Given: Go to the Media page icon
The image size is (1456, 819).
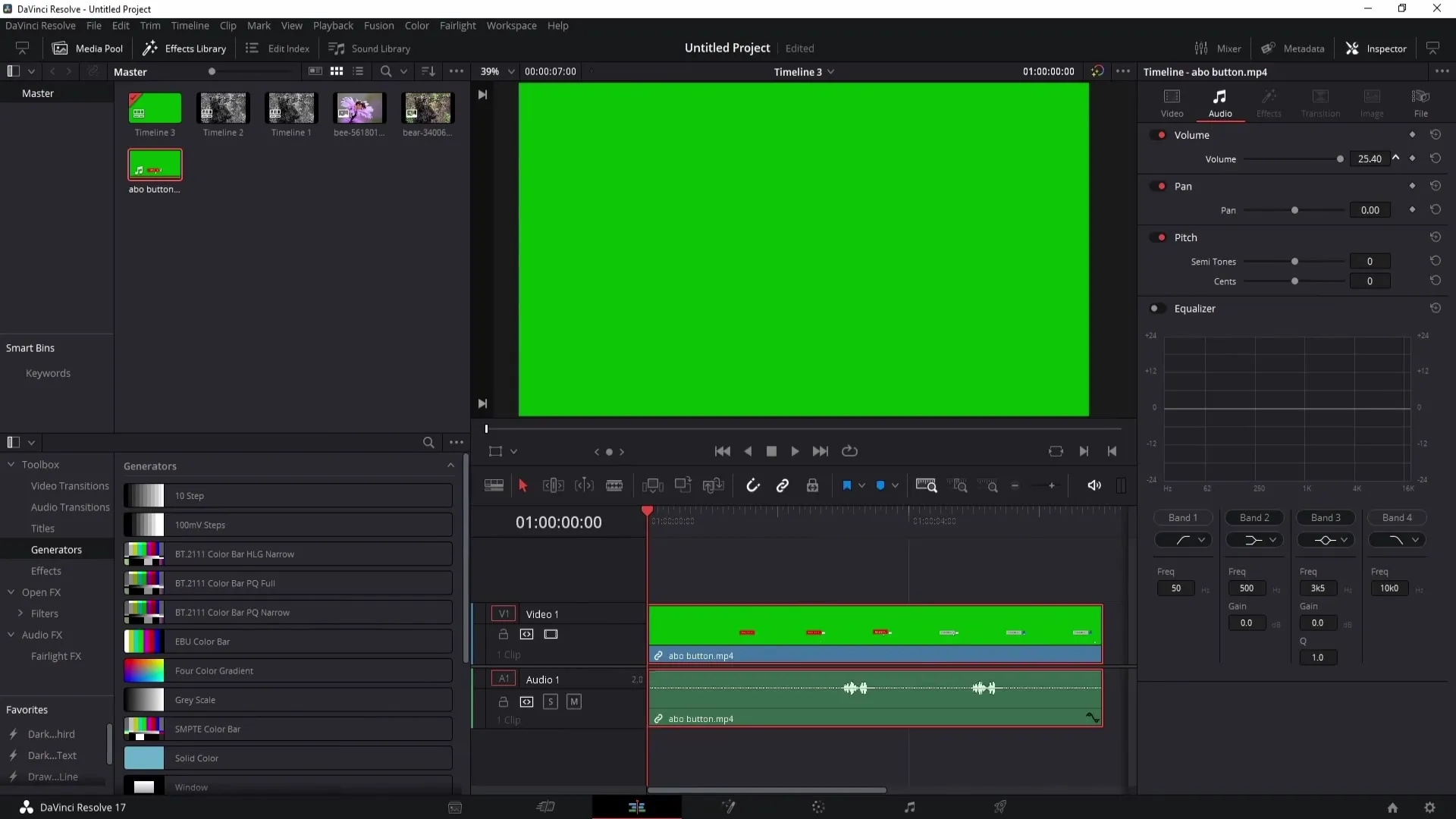Looking at the screenshot, I should [x=455, y=808].
